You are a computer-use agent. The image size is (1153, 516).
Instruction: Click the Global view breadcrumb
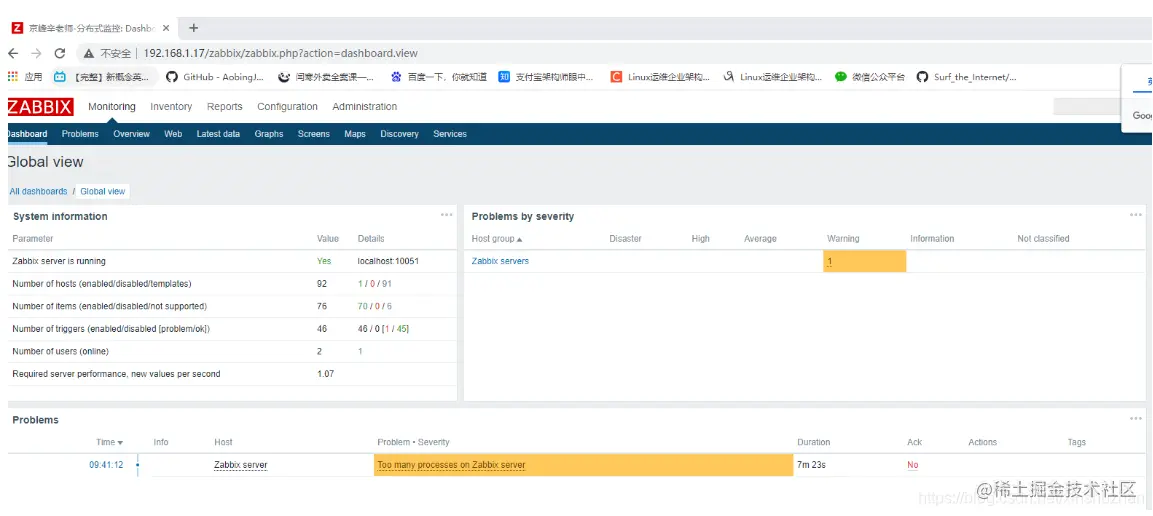pos(103,191)
